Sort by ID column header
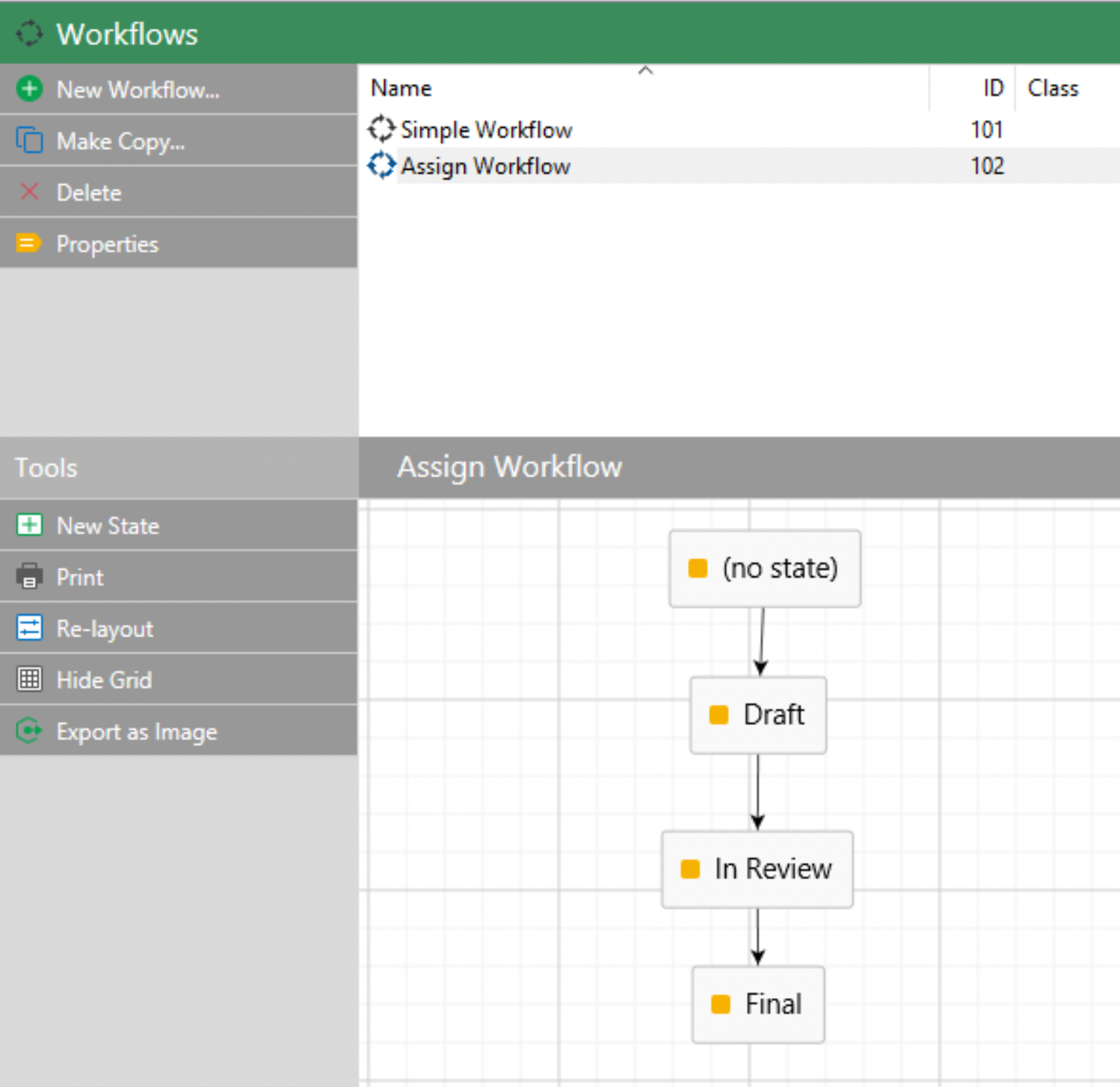Viewport: 1120px width, 1087px height. 993,88
